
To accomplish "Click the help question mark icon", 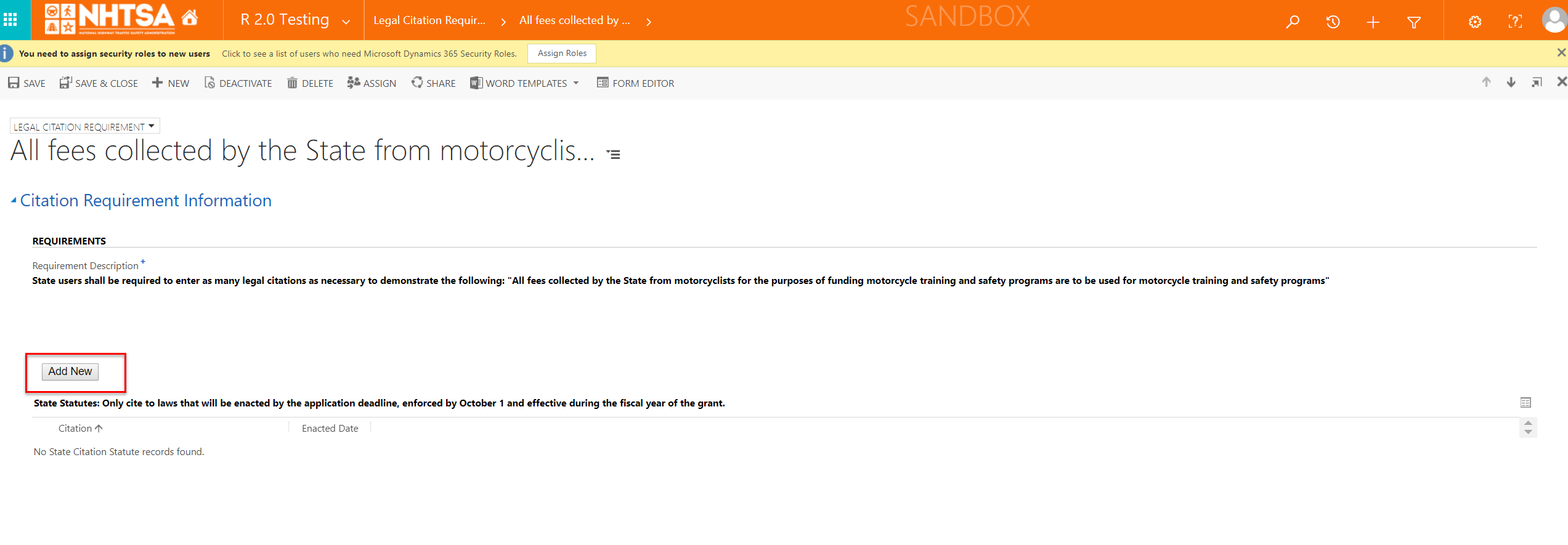I will pyautogui.click(x=1515, y=22).
